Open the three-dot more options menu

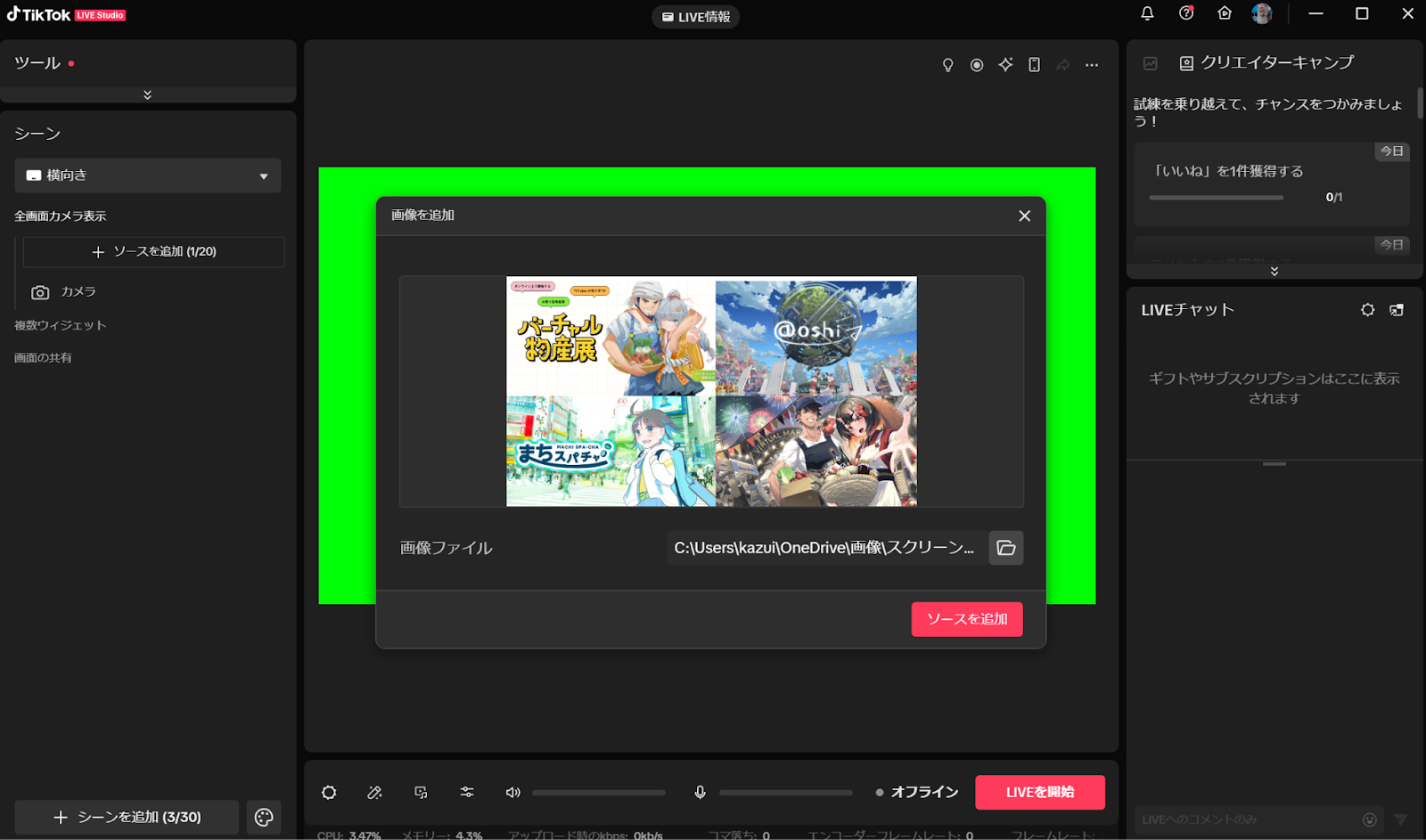[1092, 65]
